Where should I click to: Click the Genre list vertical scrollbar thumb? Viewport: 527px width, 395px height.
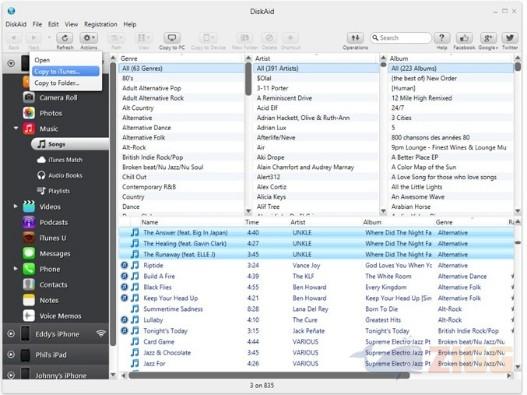click(x=248, y=79)
